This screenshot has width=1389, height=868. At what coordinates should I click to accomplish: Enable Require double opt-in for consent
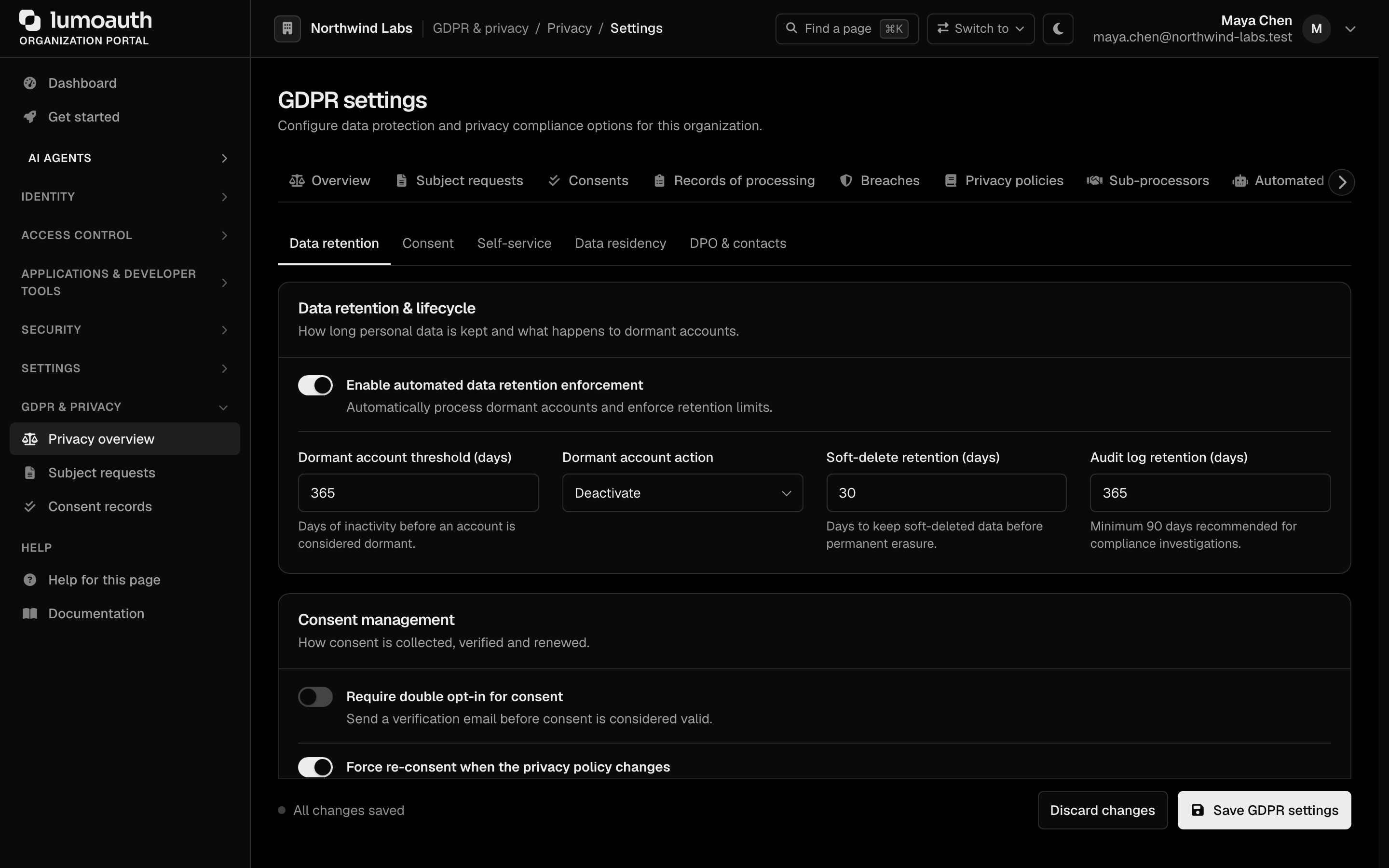(315, 697)
